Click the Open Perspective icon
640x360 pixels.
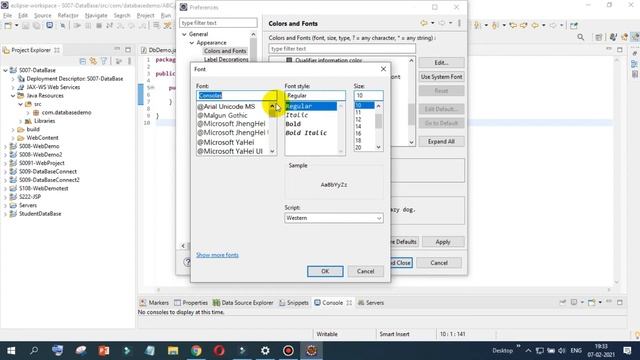point(598,38)
